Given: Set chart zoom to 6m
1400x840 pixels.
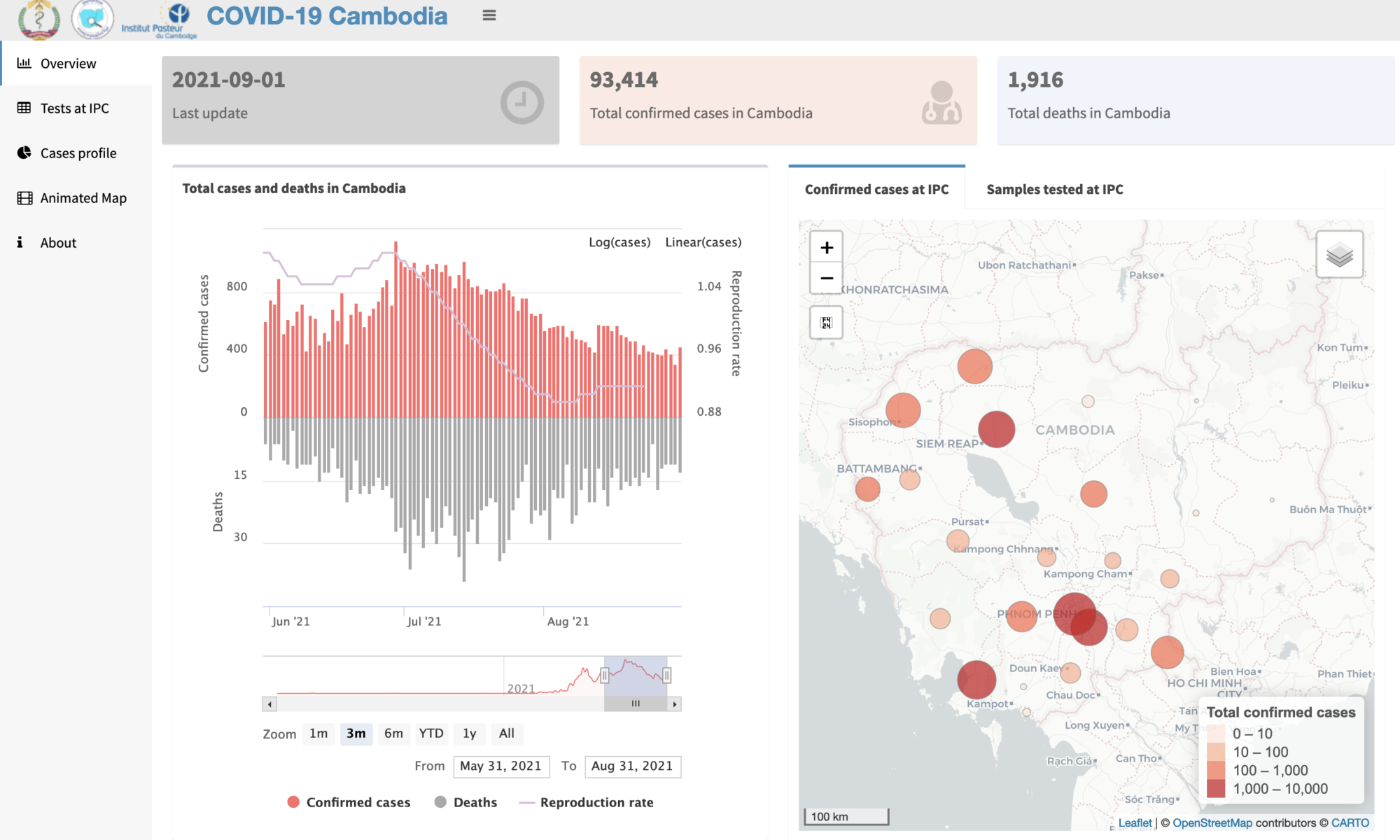Looking at the screenshot, I should point(393,734).
